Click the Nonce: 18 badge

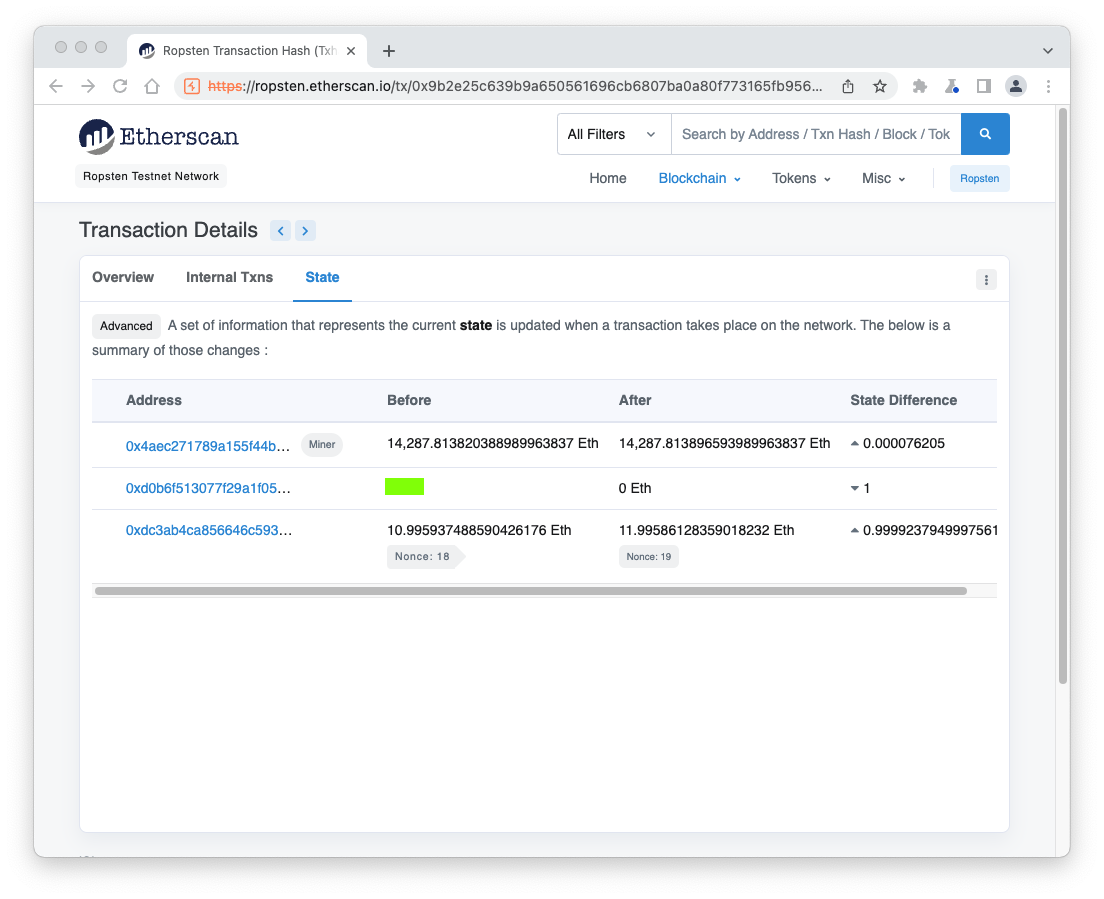(425, 556)
